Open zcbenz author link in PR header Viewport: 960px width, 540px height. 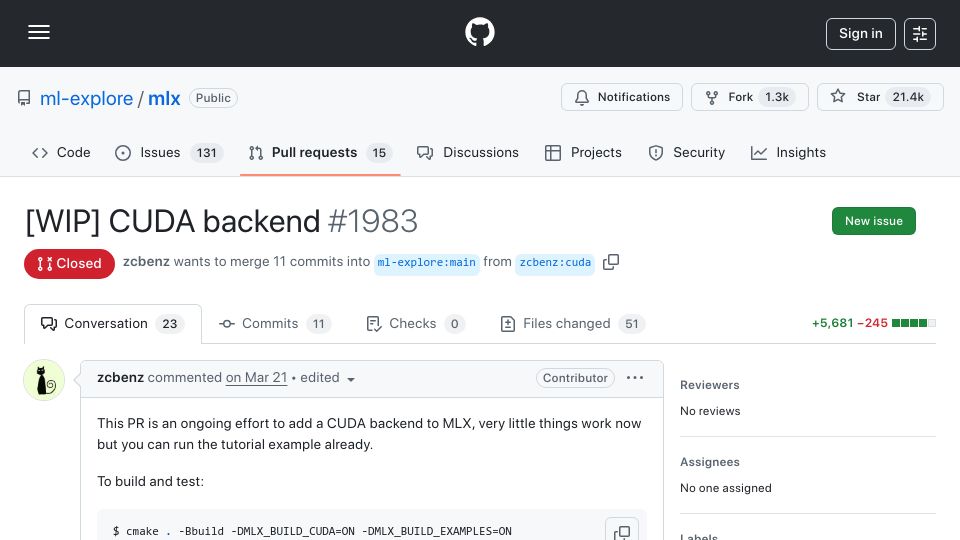tap(146, 261)
